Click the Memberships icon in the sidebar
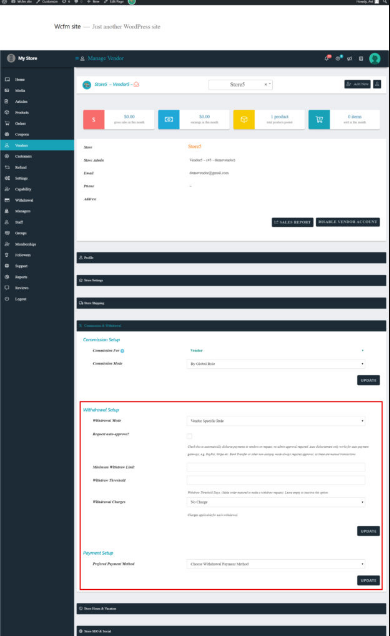 tap(7, 244)
